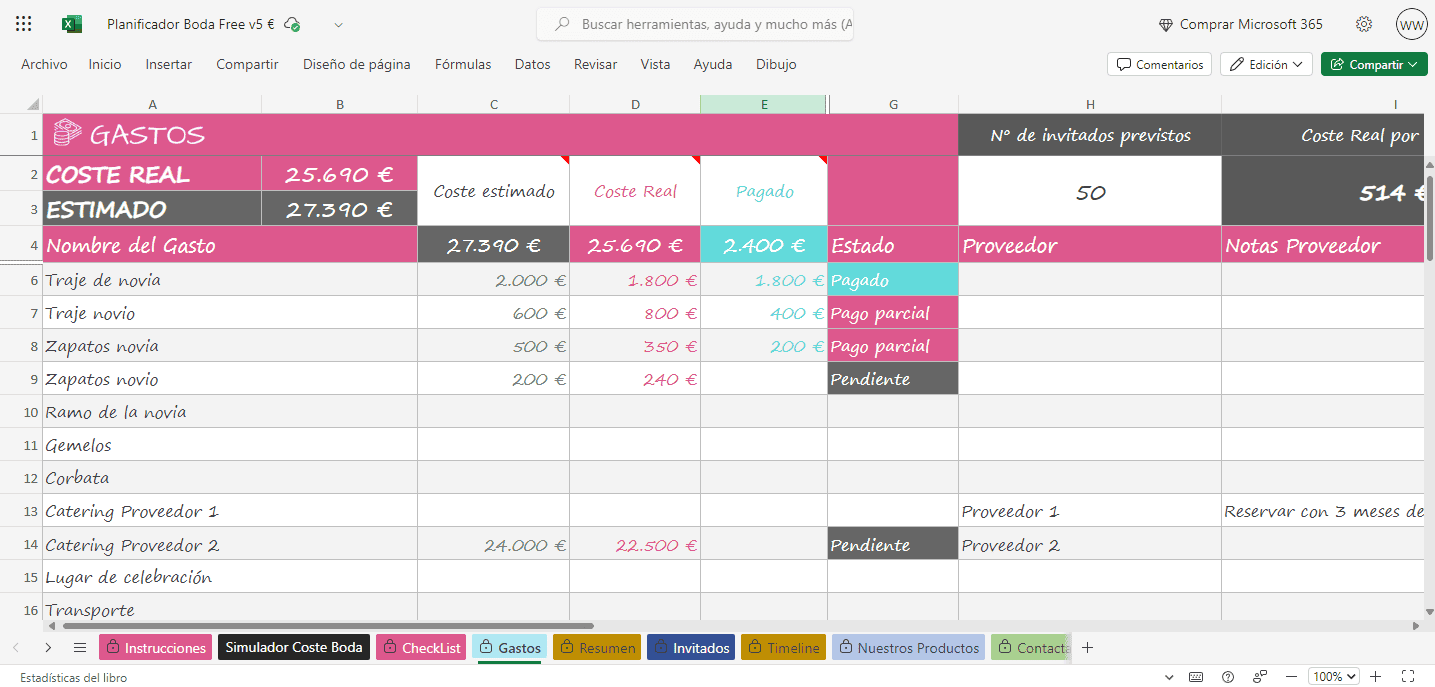Click the select all cells corner
The width and height of the screenshot is (1435, 687).
click(x=32, y=104)
